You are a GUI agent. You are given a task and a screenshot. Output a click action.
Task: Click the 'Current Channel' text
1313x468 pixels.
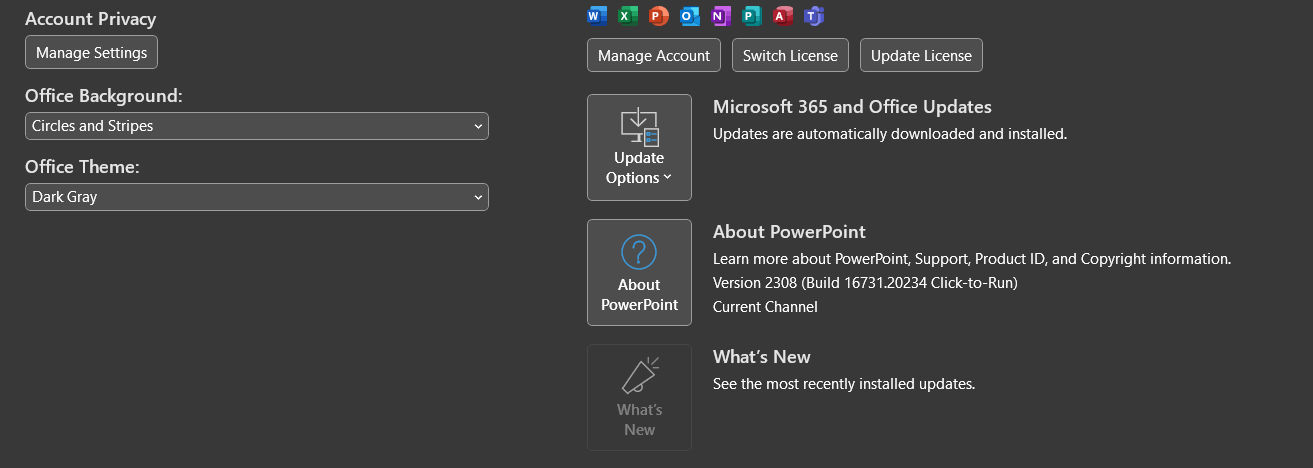tap(765, 307)
